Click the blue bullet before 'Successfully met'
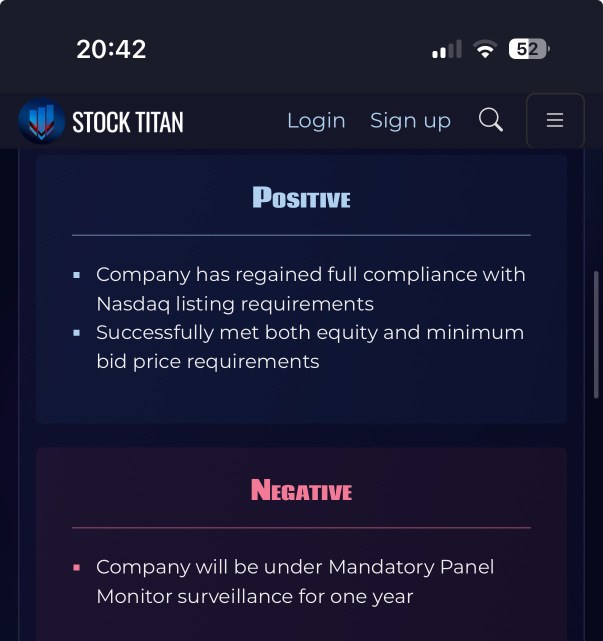 [x=76, y=333]
